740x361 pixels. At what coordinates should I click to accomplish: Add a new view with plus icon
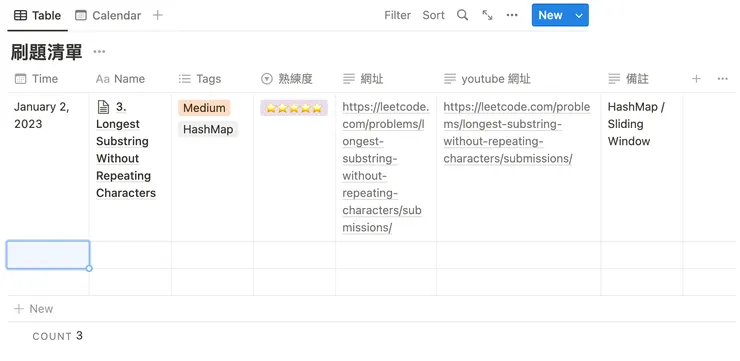[x=158, y=16]
